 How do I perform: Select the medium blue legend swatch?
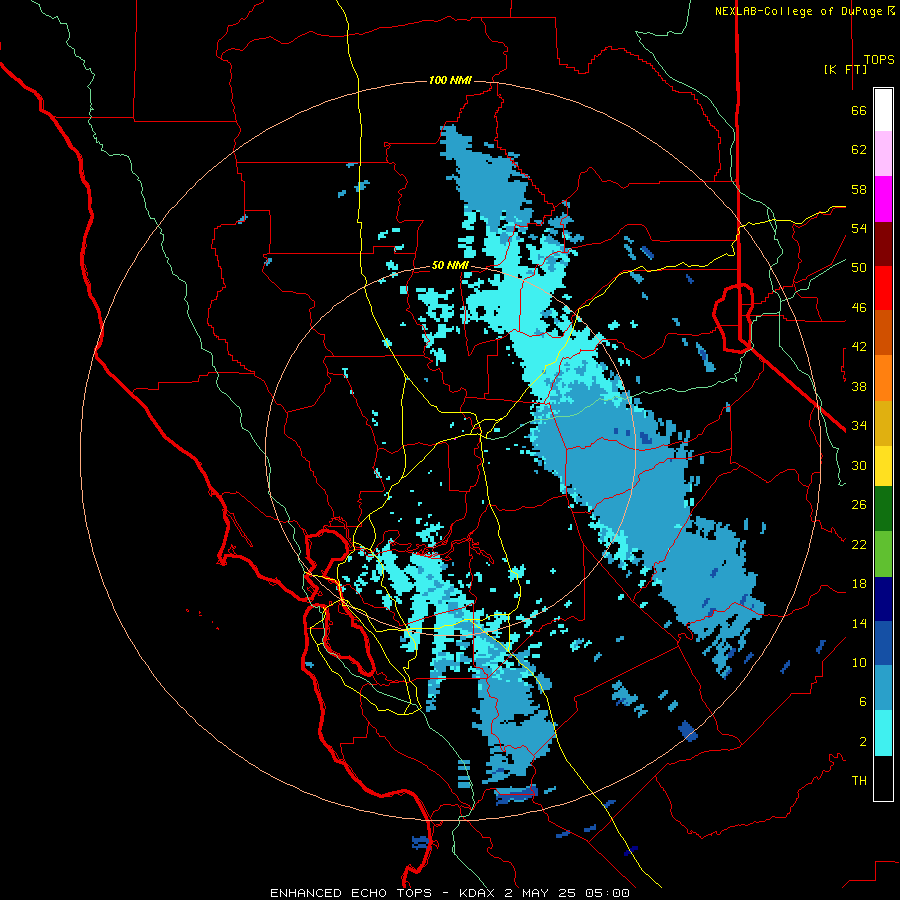coord(883,643)
